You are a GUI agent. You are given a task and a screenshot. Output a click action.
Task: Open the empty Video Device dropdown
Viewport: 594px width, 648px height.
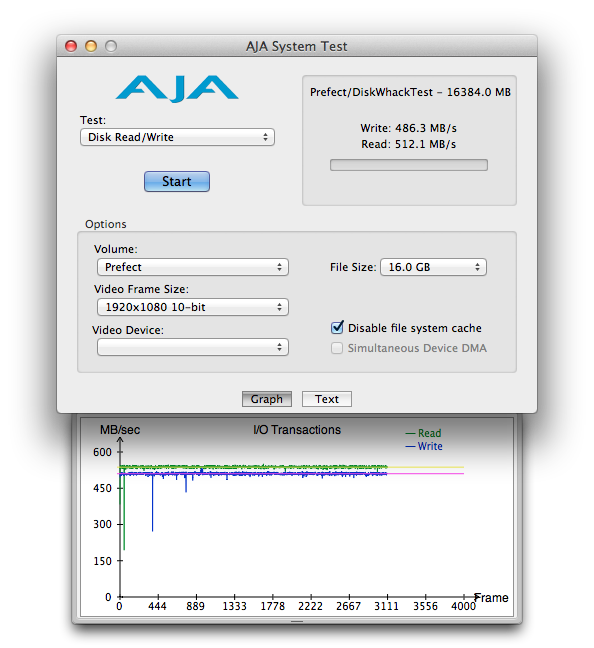[x=193, y=347]
